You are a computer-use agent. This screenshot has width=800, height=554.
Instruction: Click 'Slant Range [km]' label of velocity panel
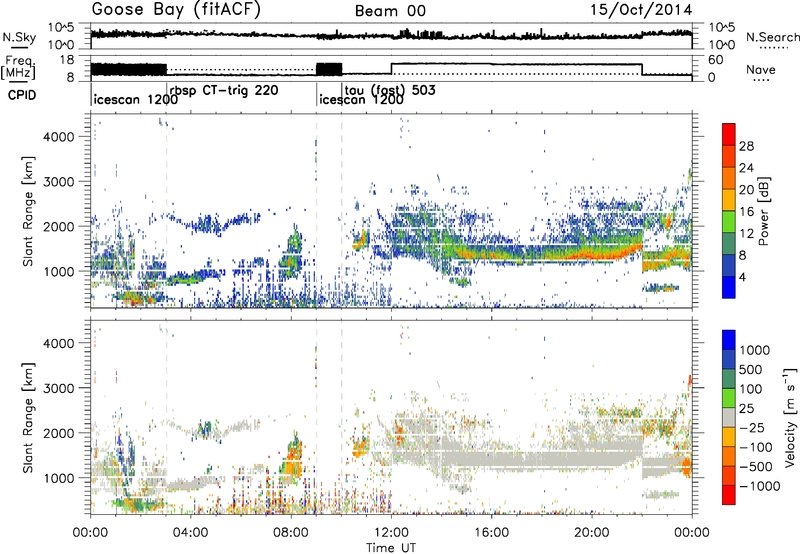pyautogui.click(x=28, y=417)
